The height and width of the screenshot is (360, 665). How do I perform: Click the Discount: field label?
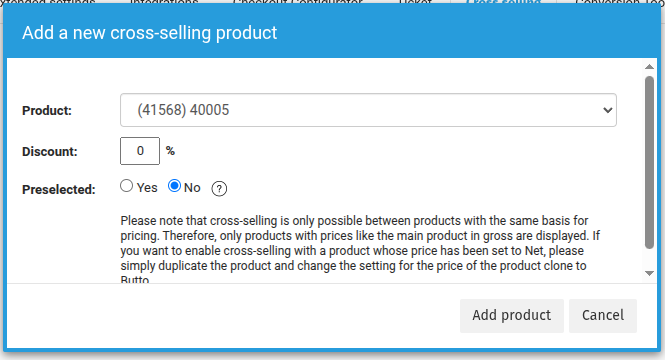[50, 151]
